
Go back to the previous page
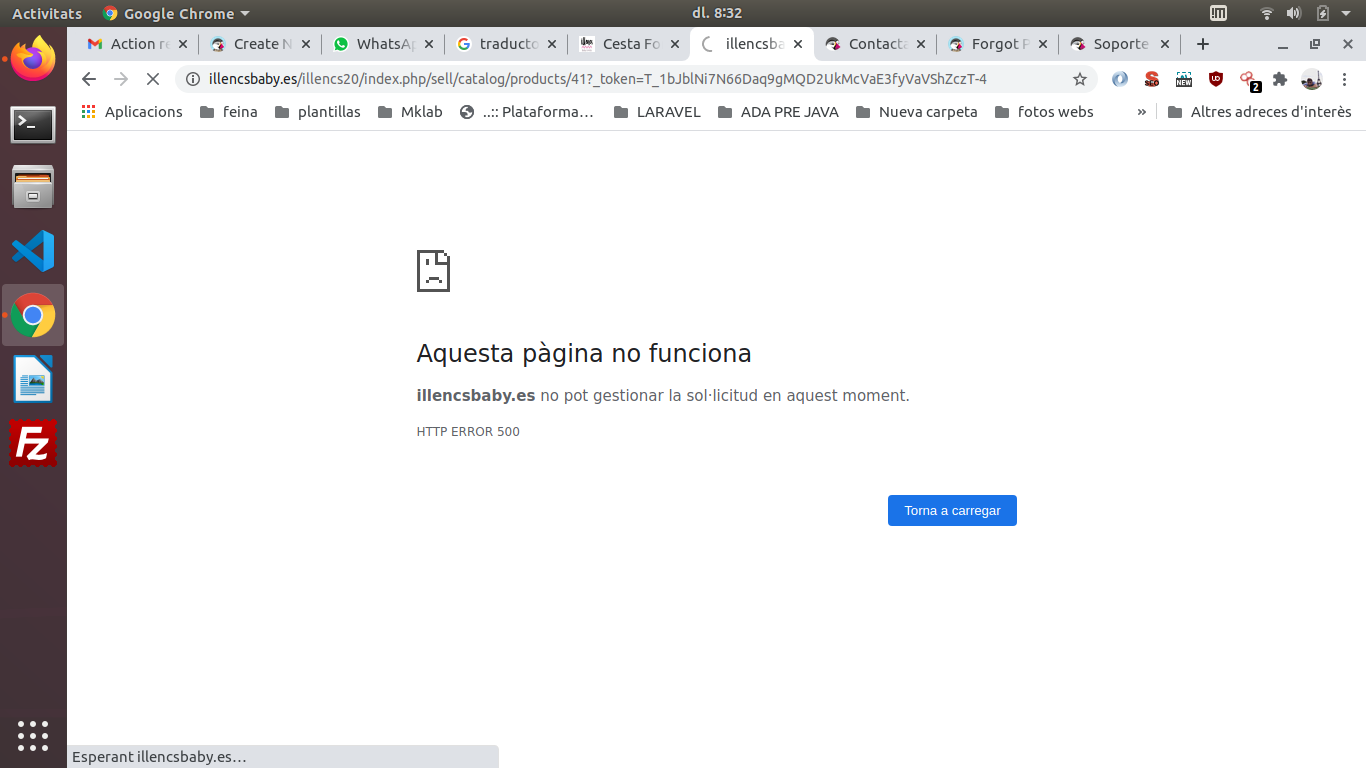coord(89,79)
